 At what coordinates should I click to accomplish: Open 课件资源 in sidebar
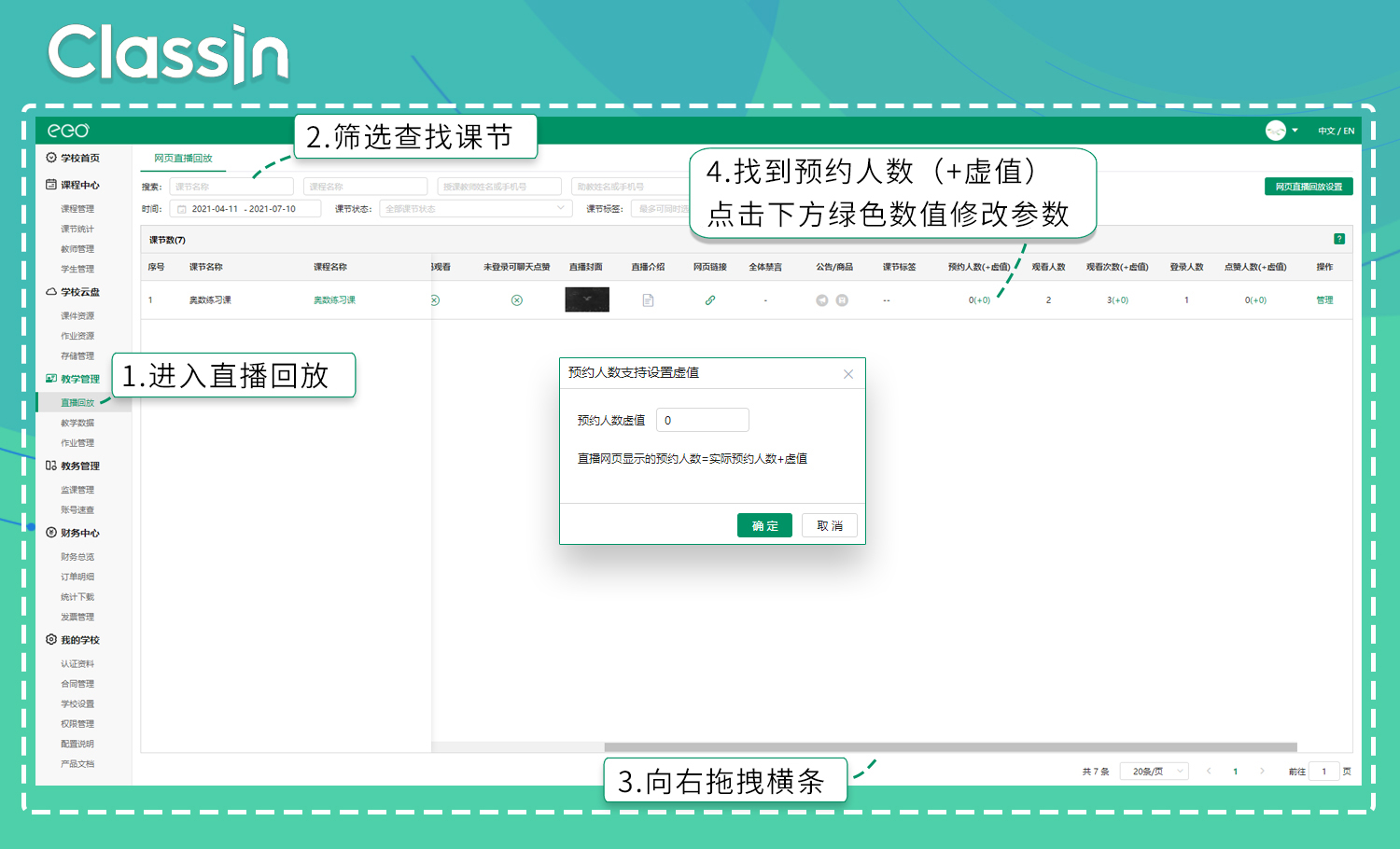click(x=77, y=315)
